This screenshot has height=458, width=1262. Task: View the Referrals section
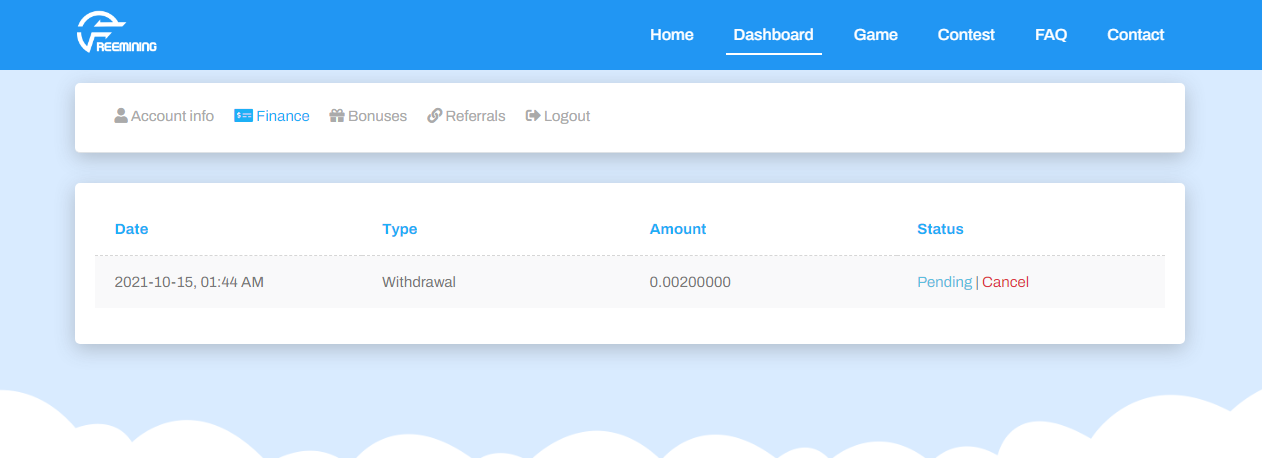pos(476,116)
